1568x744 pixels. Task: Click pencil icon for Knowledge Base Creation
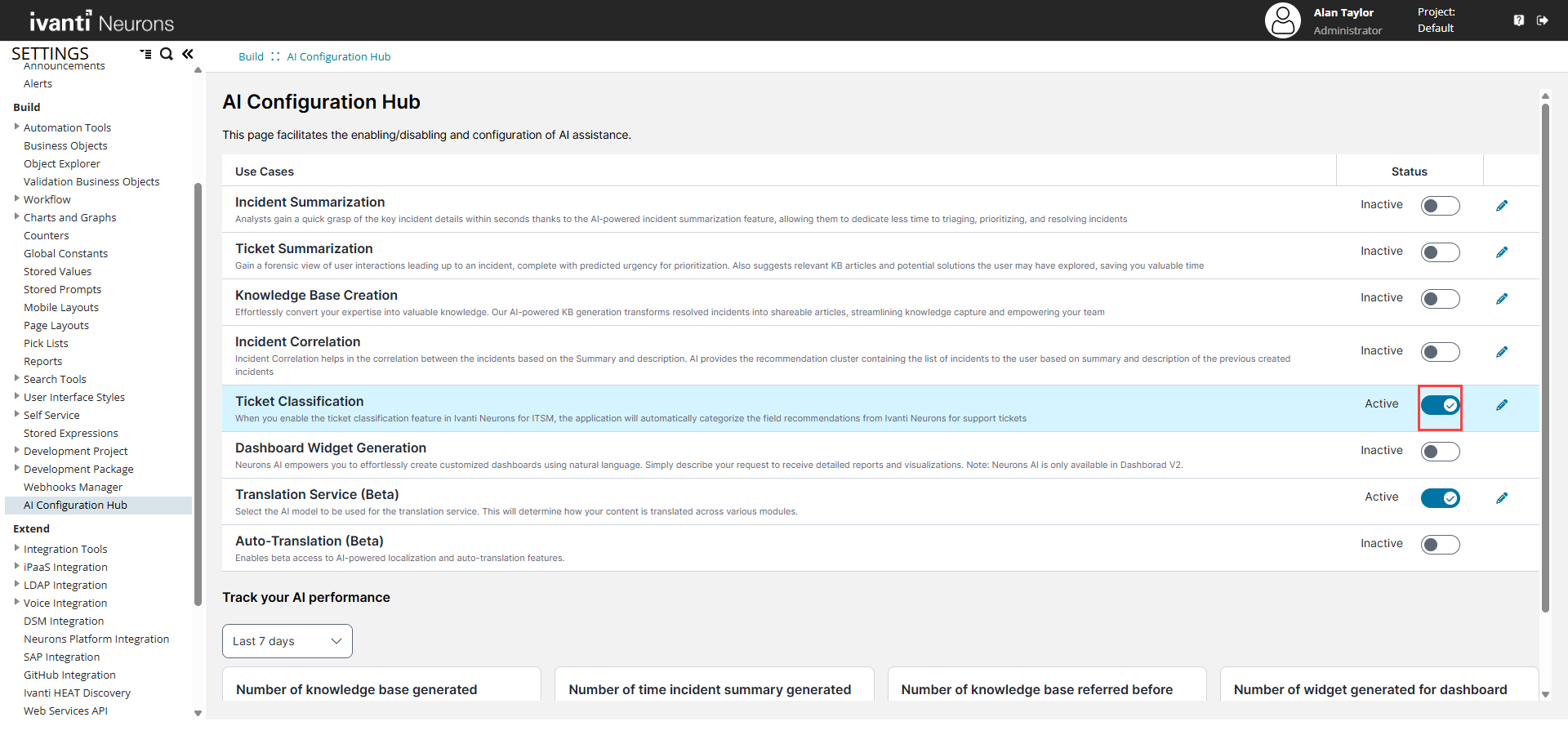1501,299
